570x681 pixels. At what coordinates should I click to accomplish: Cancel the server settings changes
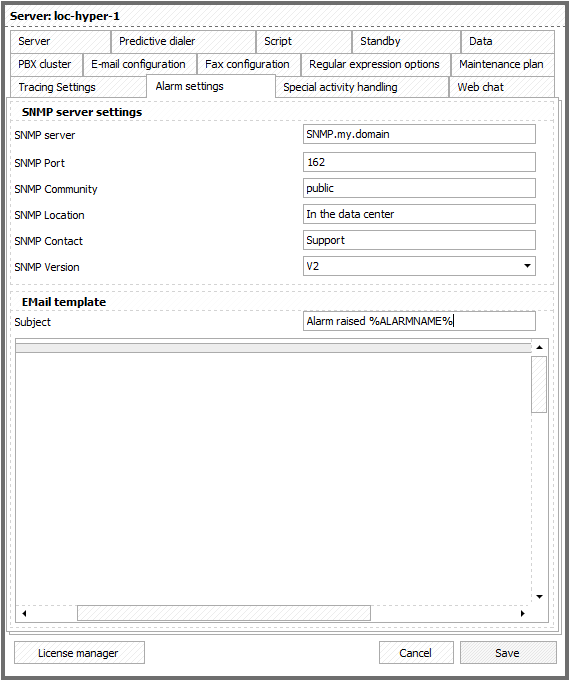416,653
